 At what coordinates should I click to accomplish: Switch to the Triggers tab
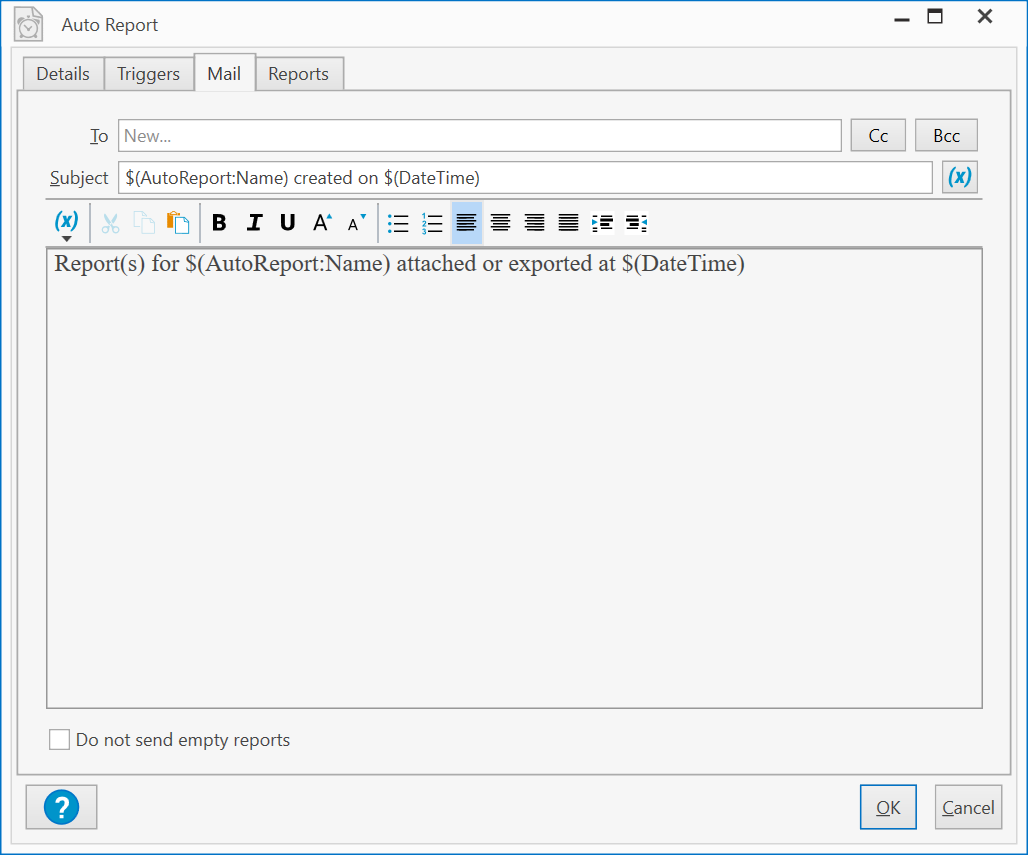[148, 74]
